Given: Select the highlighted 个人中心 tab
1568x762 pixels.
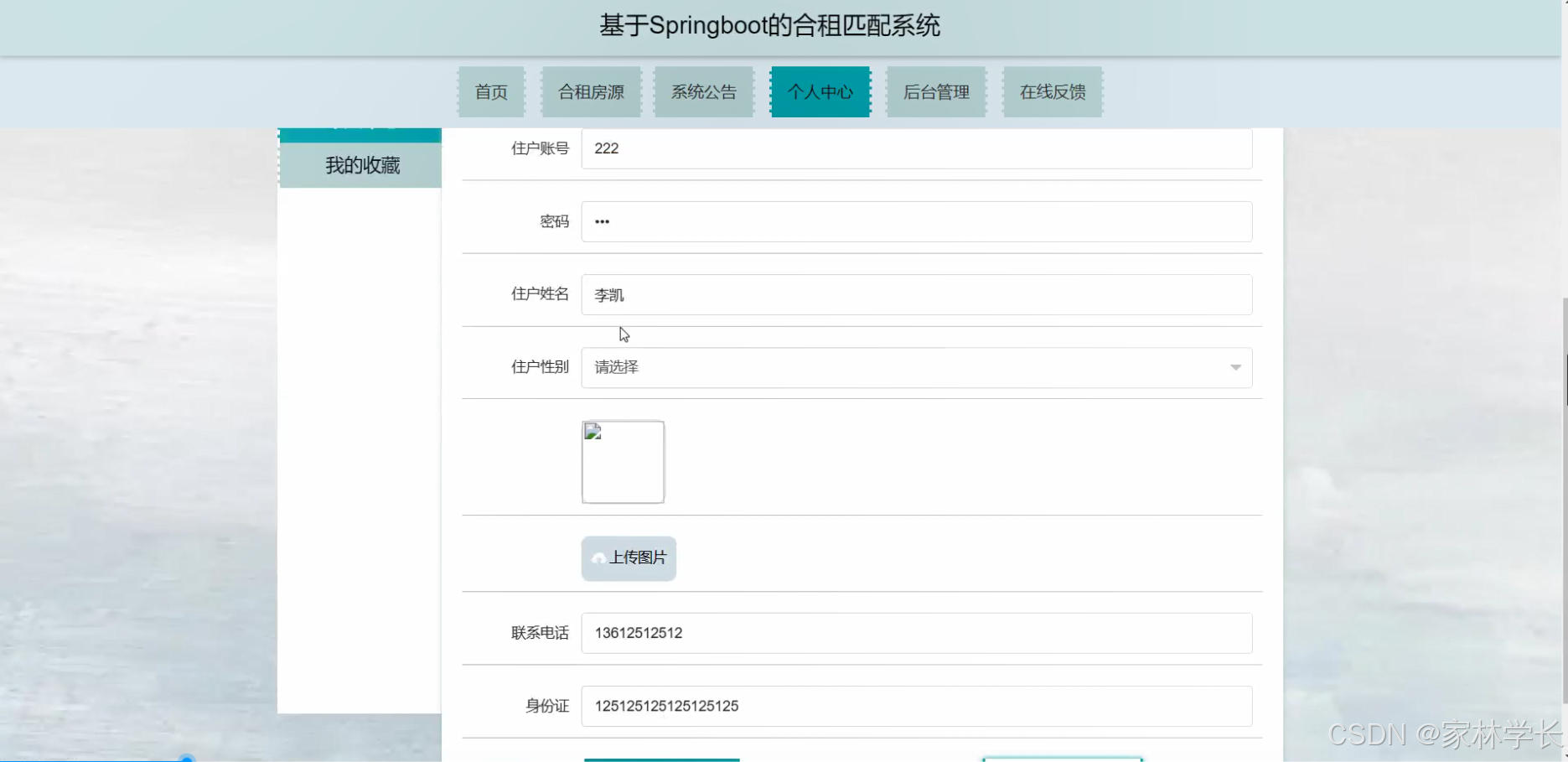Looking at the screenshot, I should [x=820, y=91].
